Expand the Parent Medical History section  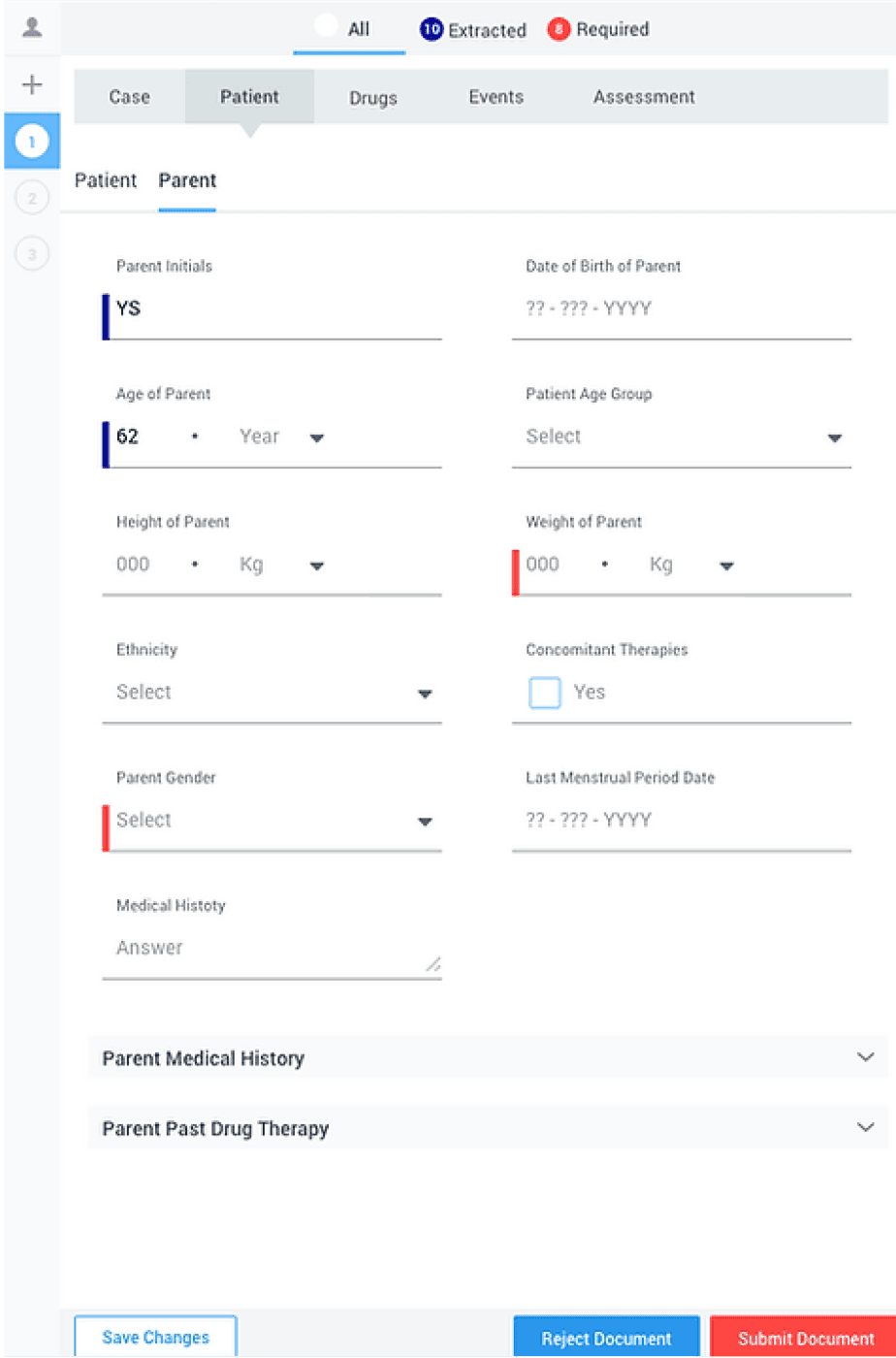point(488,1057)
